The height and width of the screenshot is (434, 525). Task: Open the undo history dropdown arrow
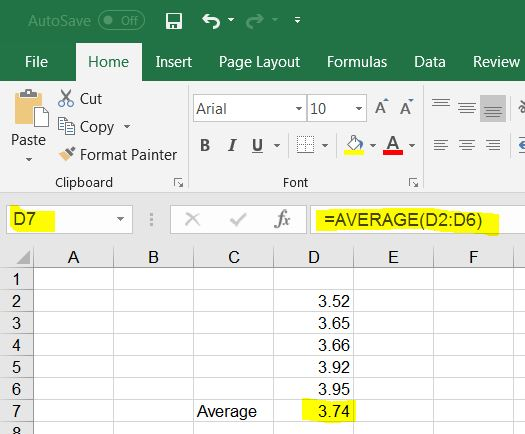coord(231,20)
